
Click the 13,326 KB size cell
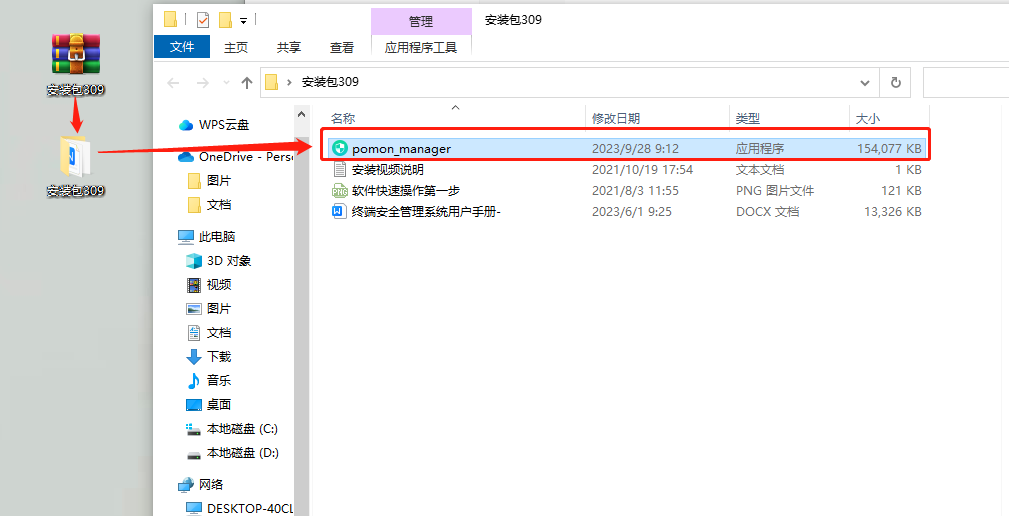pyautogui.click(x=893, y=212)
